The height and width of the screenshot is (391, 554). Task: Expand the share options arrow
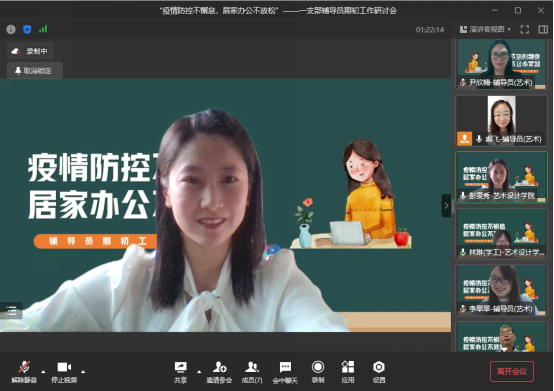(x=199, y=372)
